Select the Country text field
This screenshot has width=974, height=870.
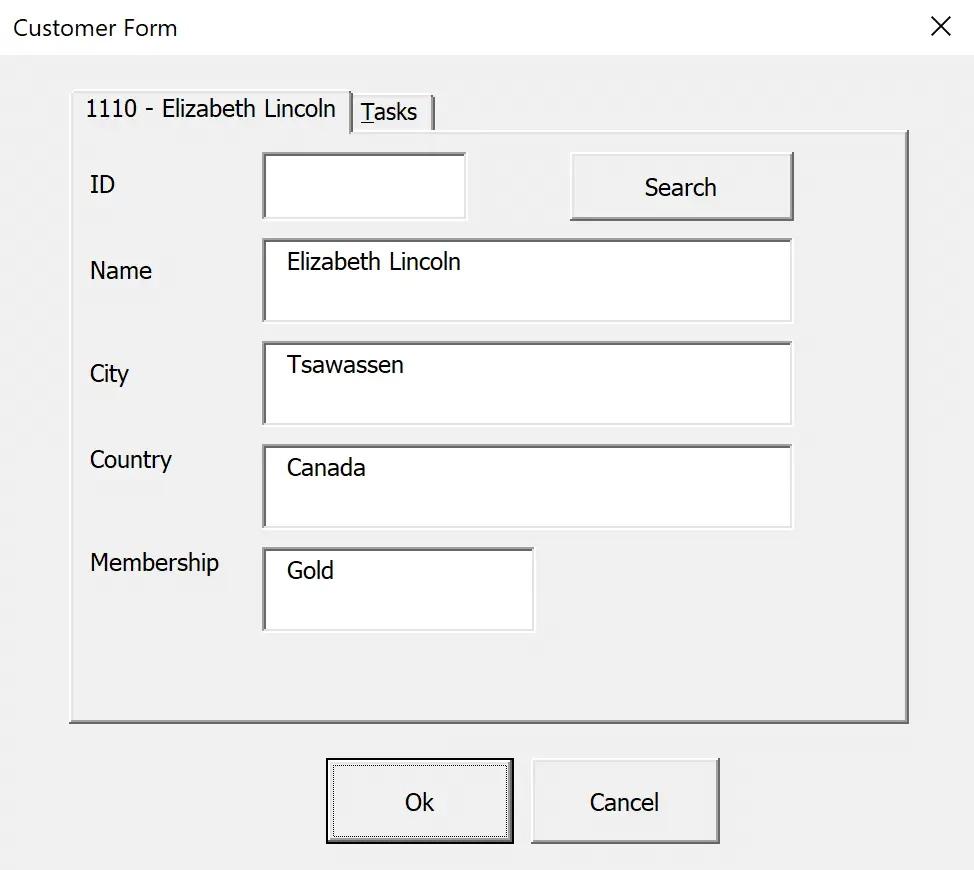click(527, 487)
